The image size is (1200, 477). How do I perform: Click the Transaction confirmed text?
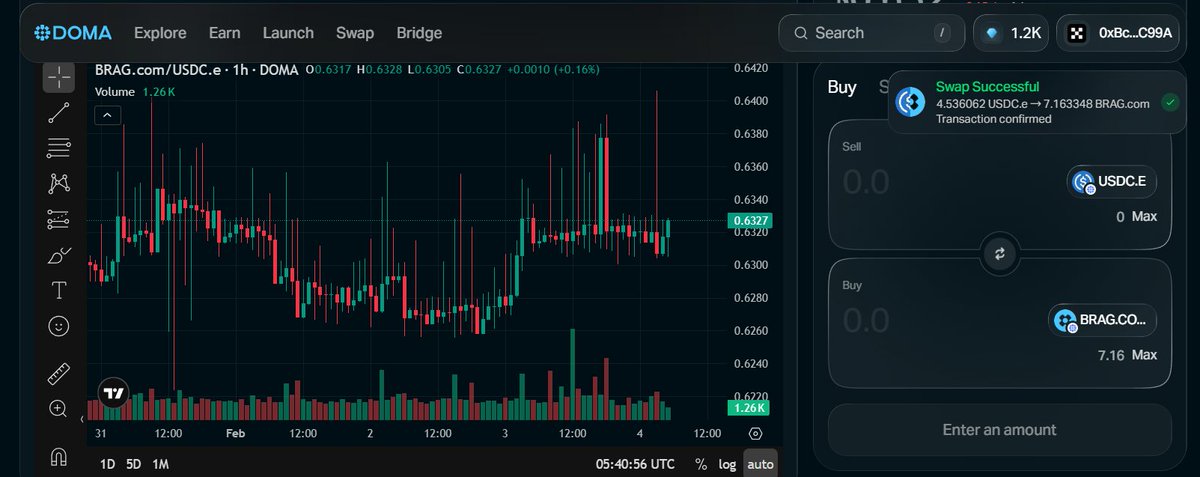[x=993, y=119]
